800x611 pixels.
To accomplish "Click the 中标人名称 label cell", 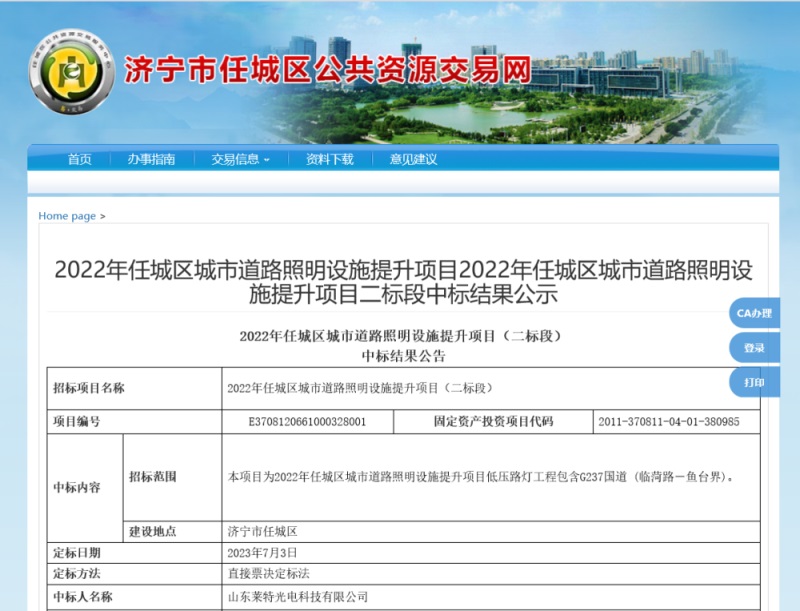I will 134,597.
